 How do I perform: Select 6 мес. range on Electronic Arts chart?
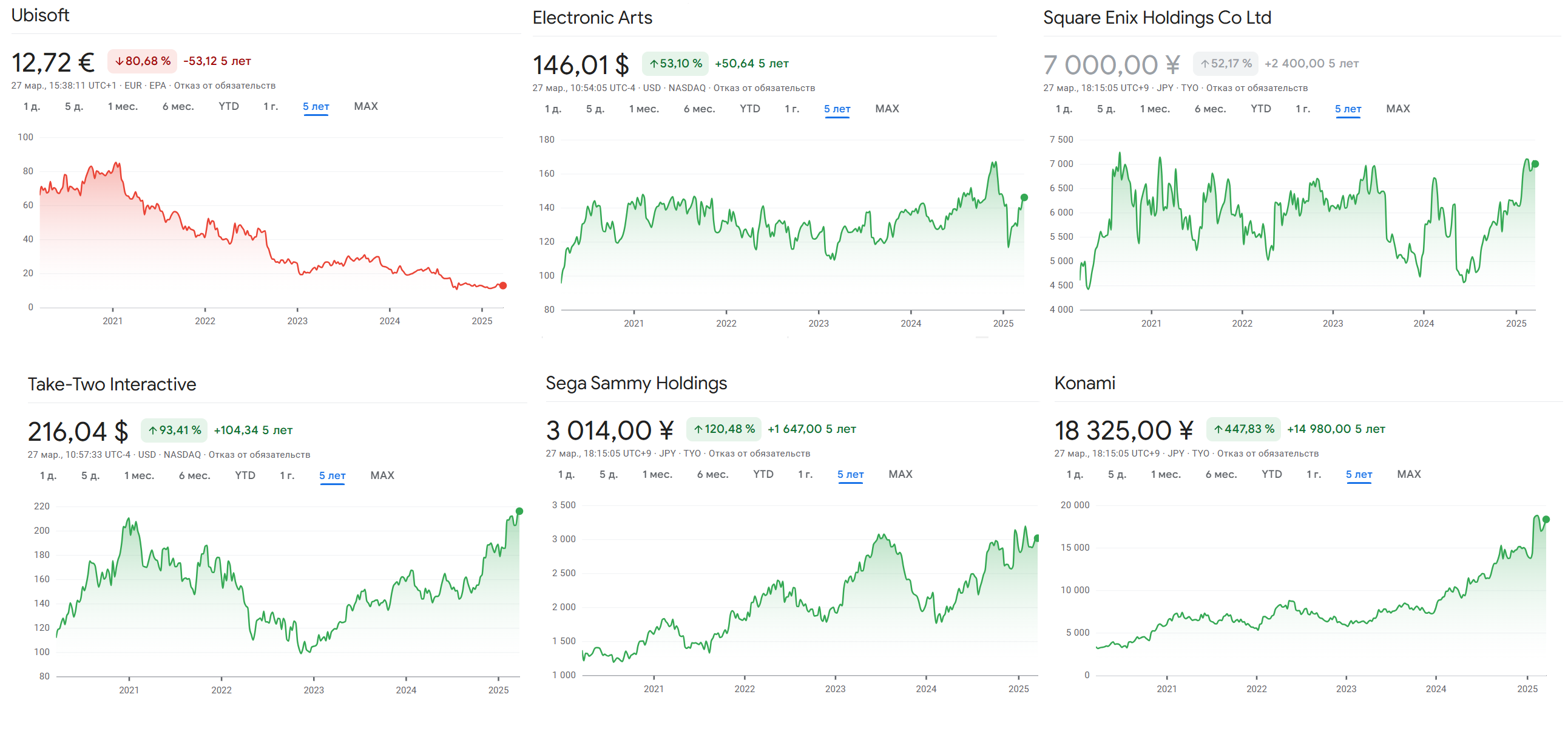(699, 109)
